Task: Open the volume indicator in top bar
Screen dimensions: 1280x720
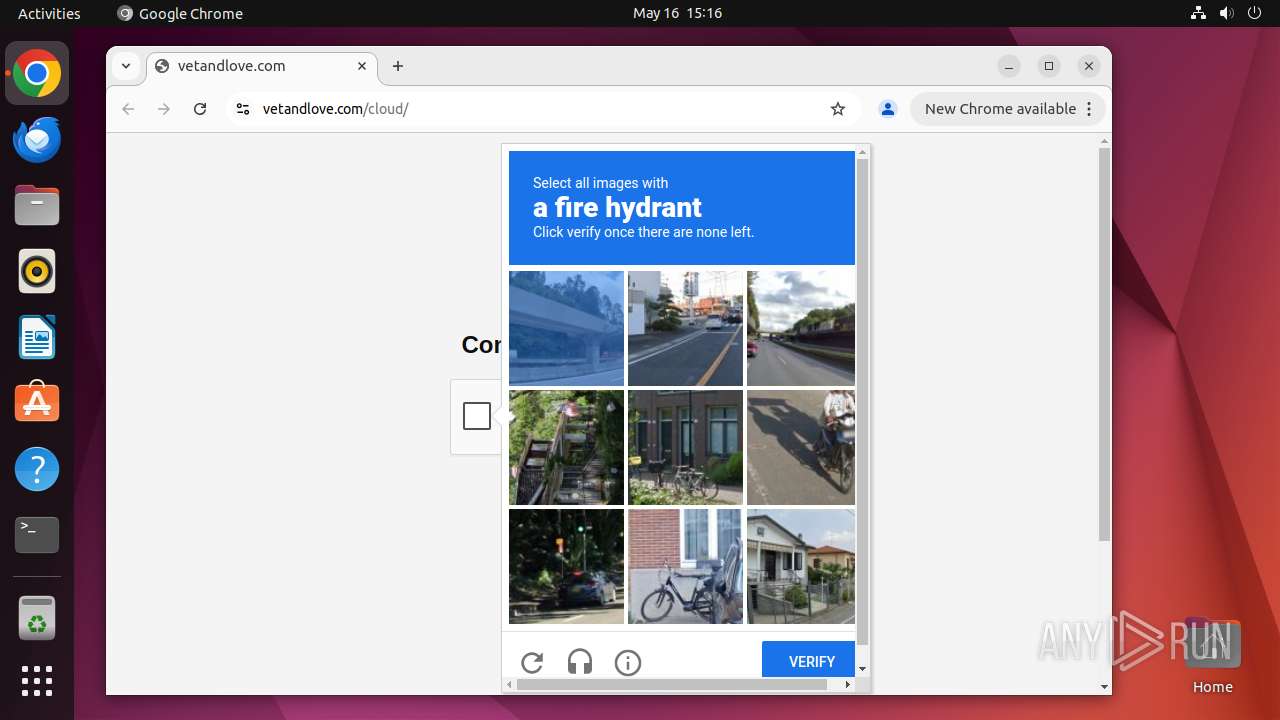Action: tap(1227, 13)
